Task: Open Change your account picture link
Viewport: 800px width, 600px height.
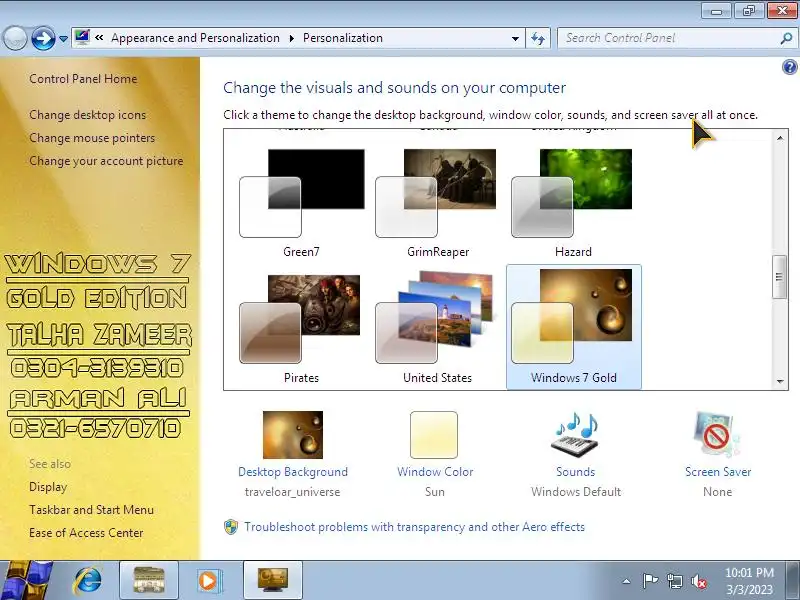Action: (x=106, y=161)
